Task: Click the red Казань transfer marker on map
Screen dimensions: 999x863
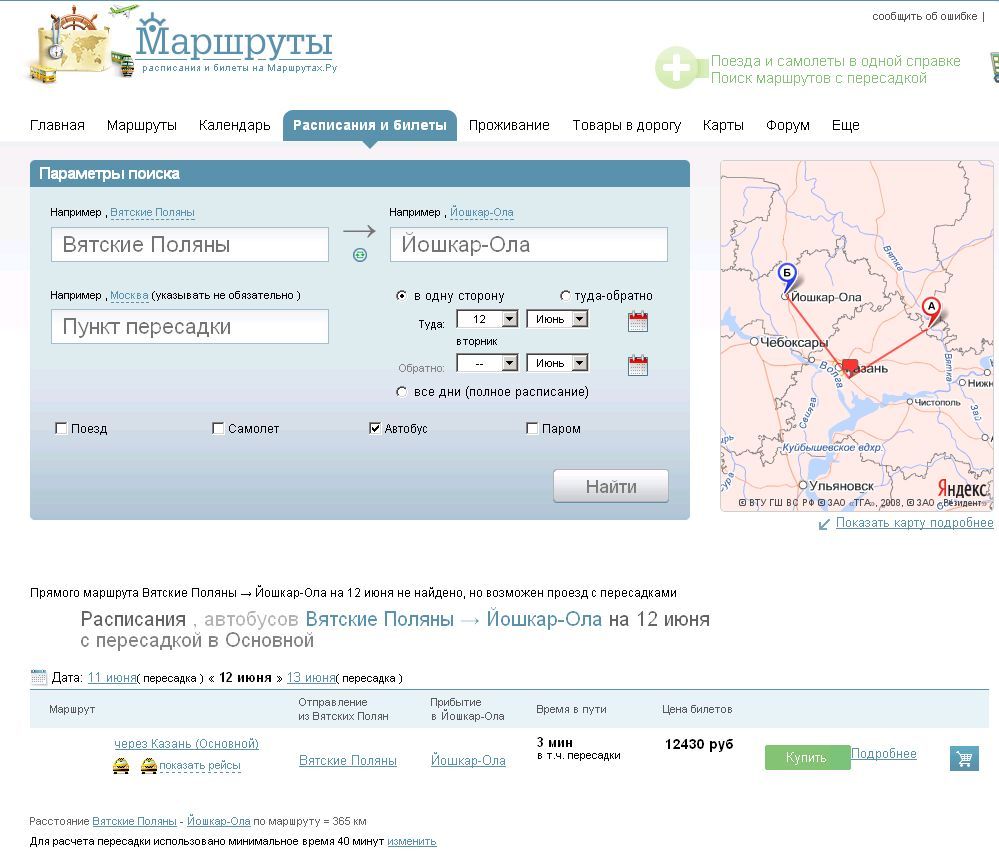Action: (x=850, y=367)
